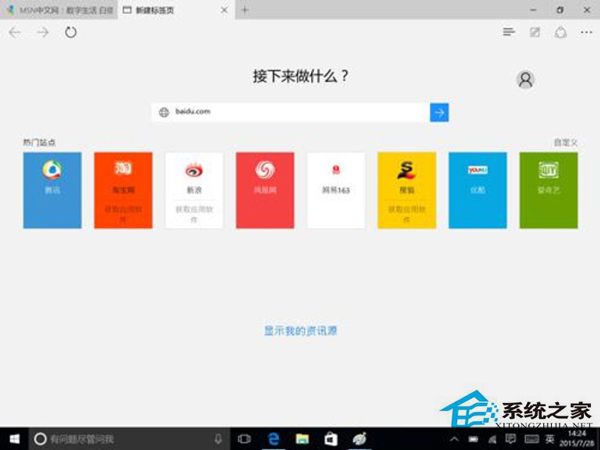The height and width of the screenshot is (450, 600).
Task: Go back to the previous page
Action: (x=15, y=33)
